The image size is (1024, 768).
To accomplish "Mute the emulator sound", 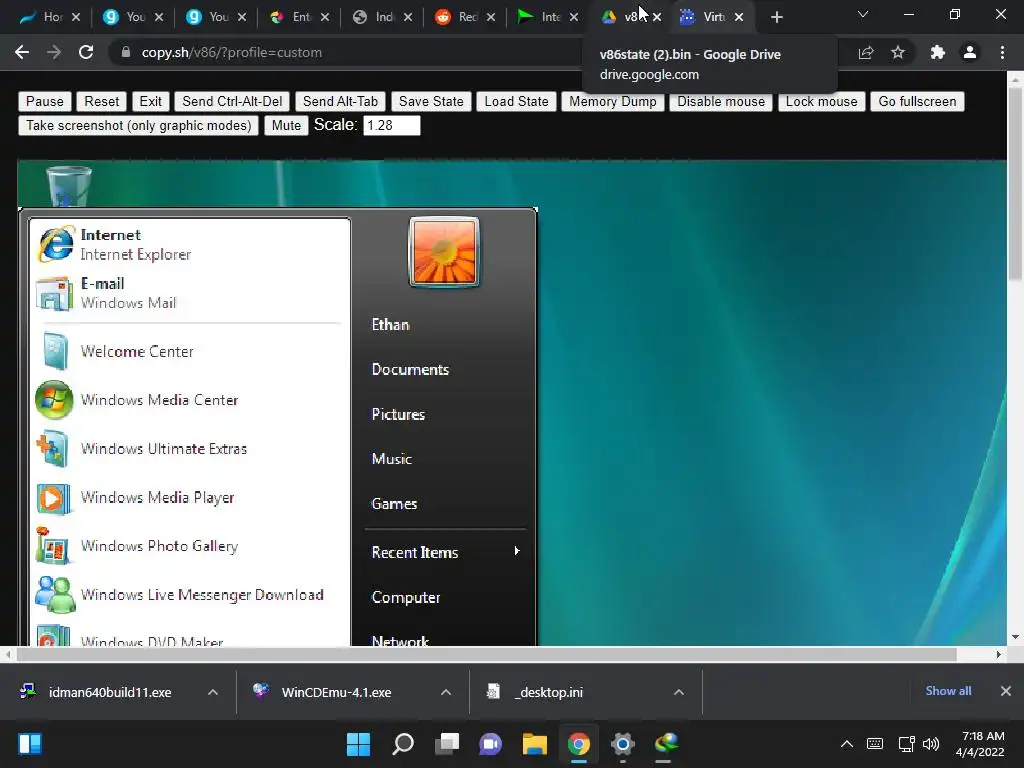I will 286,125.
